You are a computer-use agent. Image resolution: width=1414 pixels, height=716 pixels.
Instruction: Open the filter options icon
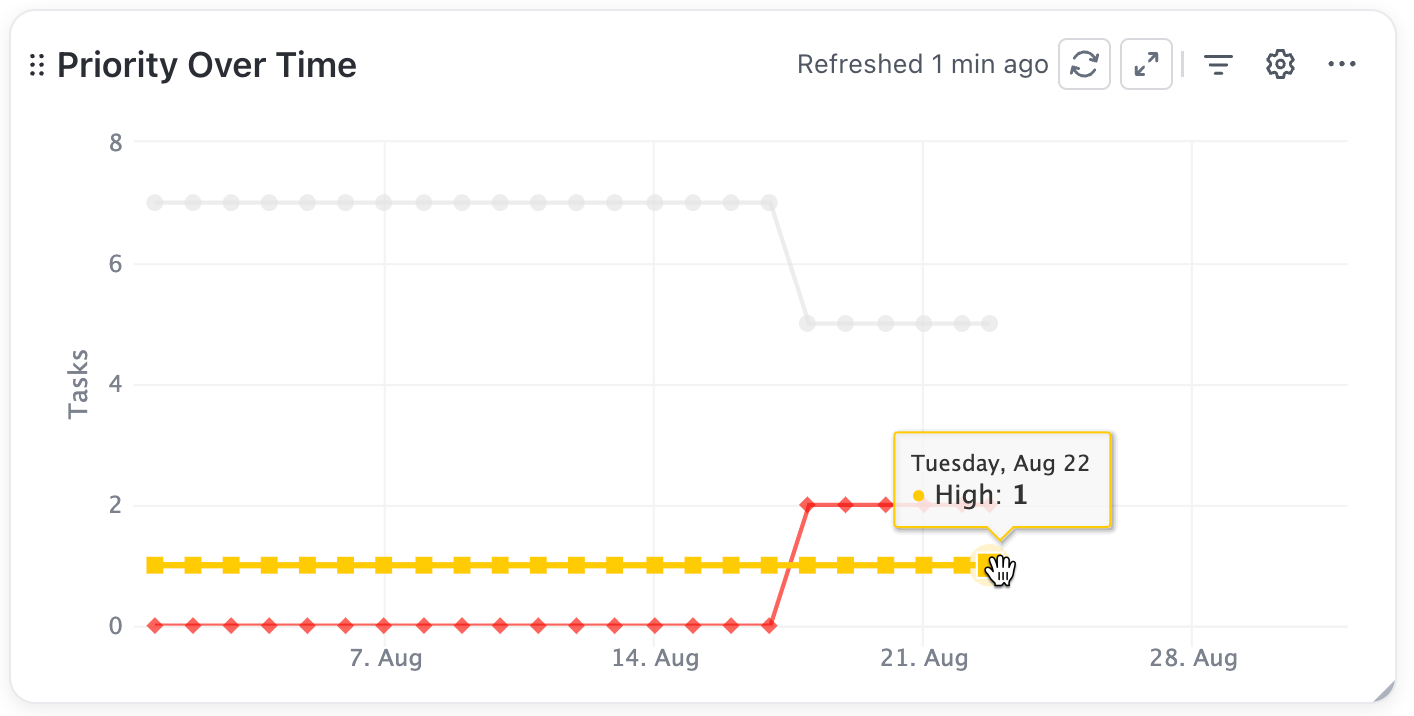[x=1217, y=65]
